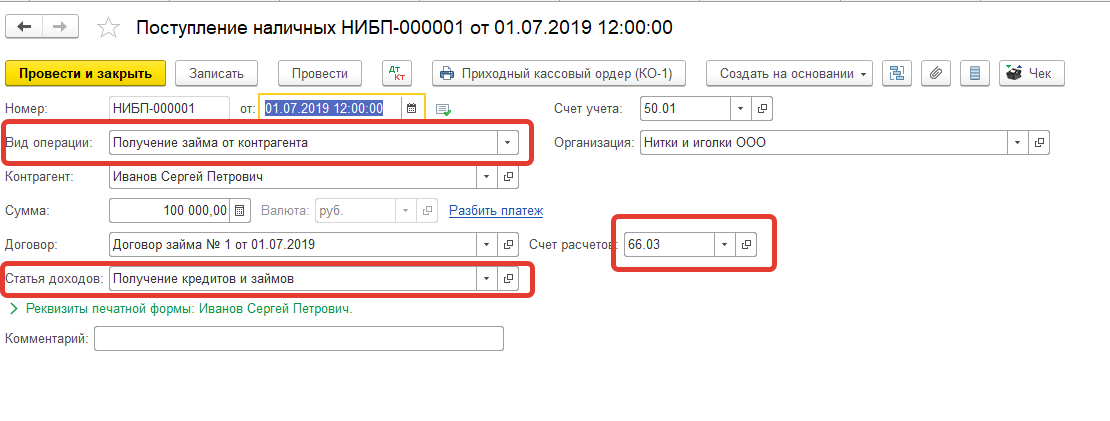Image resolution: width=1110 pixels, height=421 pixels.
Task: Click the empty Комментарий field
Action: pos(299,338)
